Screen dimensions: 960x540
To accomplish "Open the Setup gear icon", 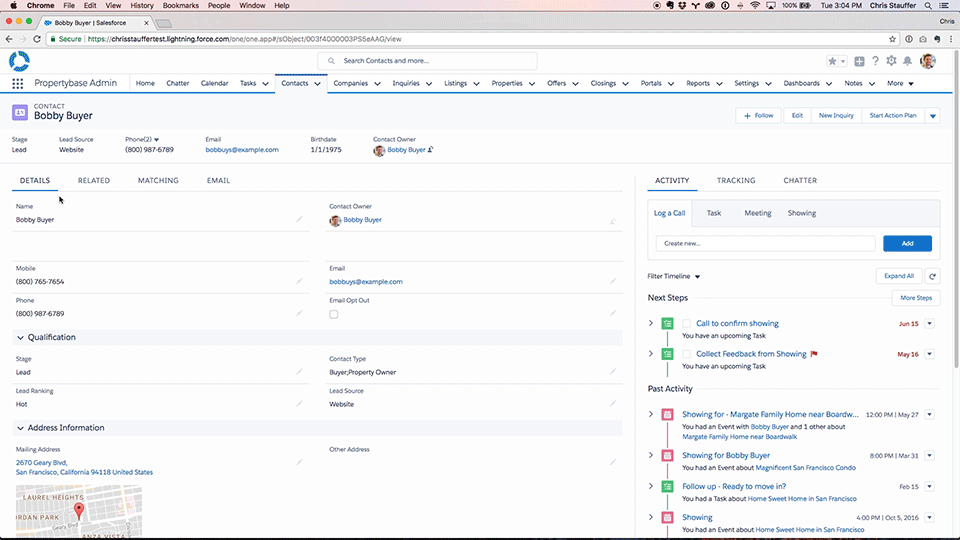I will point(891,61).
